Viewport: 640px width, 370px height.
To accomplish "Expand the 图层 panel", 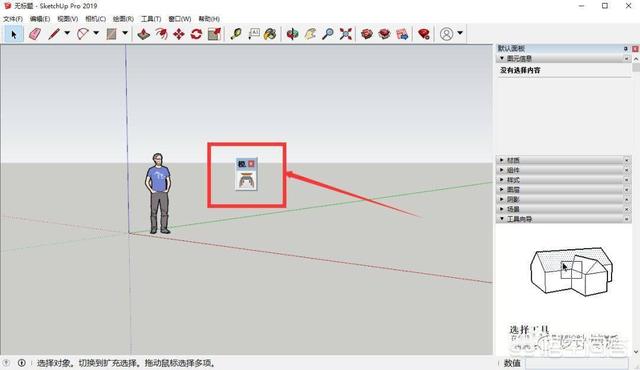I will pyautogui.click(x=563, y=190).
